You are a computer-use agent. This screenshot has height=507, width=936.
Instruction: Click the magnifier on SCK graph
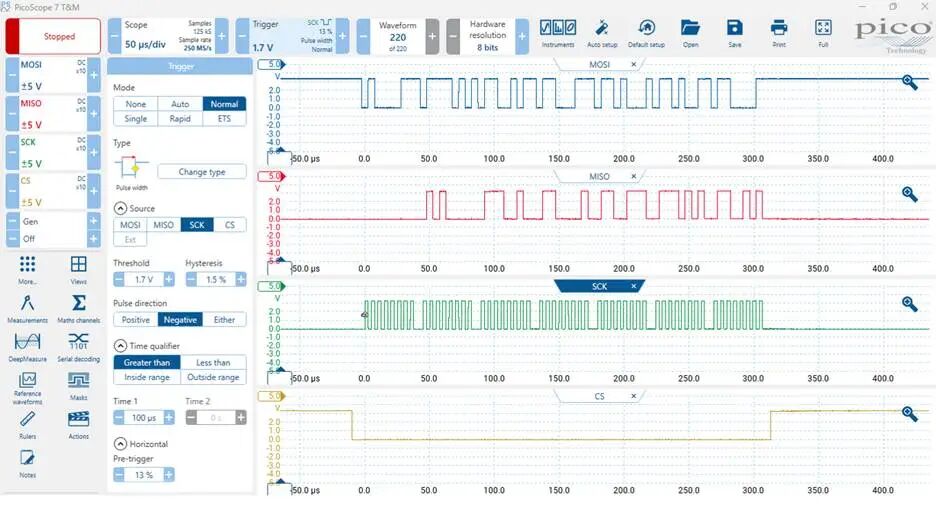point(909,304)
